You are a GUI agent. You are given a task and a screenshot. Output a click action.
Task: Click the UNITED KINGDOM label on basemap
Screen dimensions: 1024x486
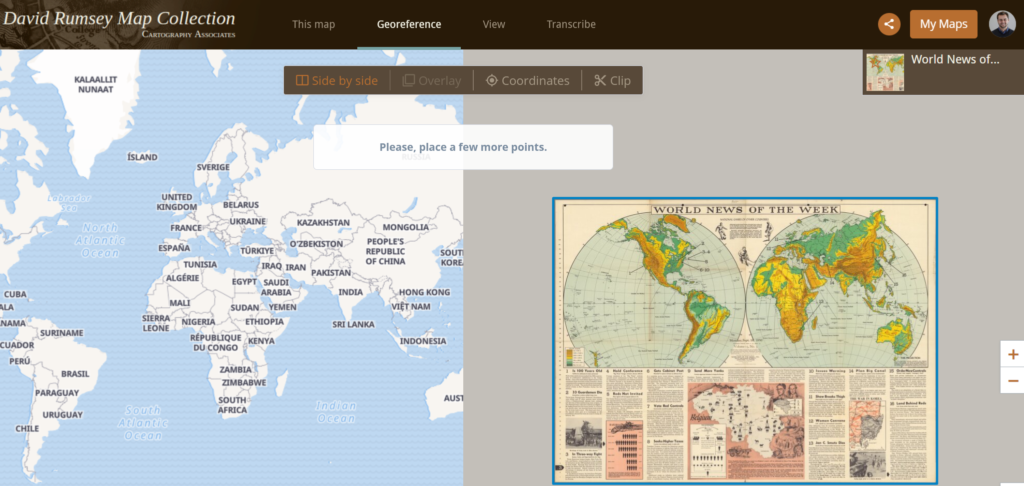[x=177, y=202]
